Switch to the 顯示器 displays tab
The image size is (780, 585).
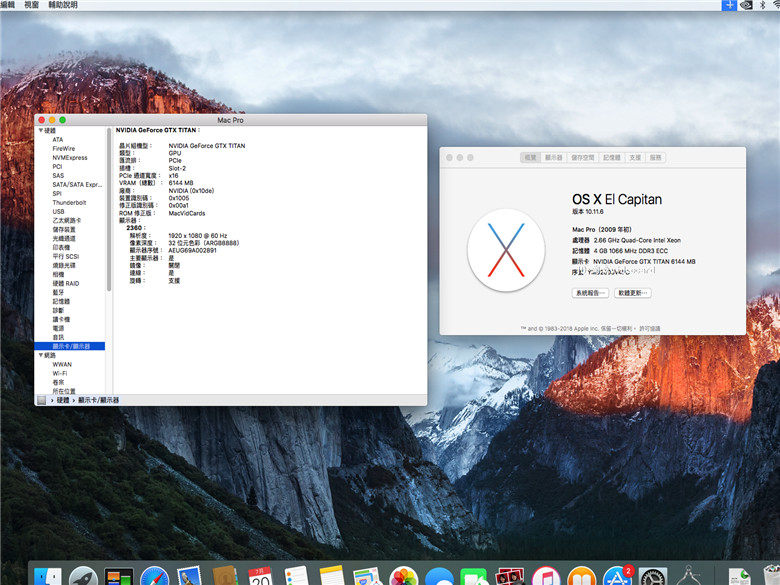tap(553, 158)
